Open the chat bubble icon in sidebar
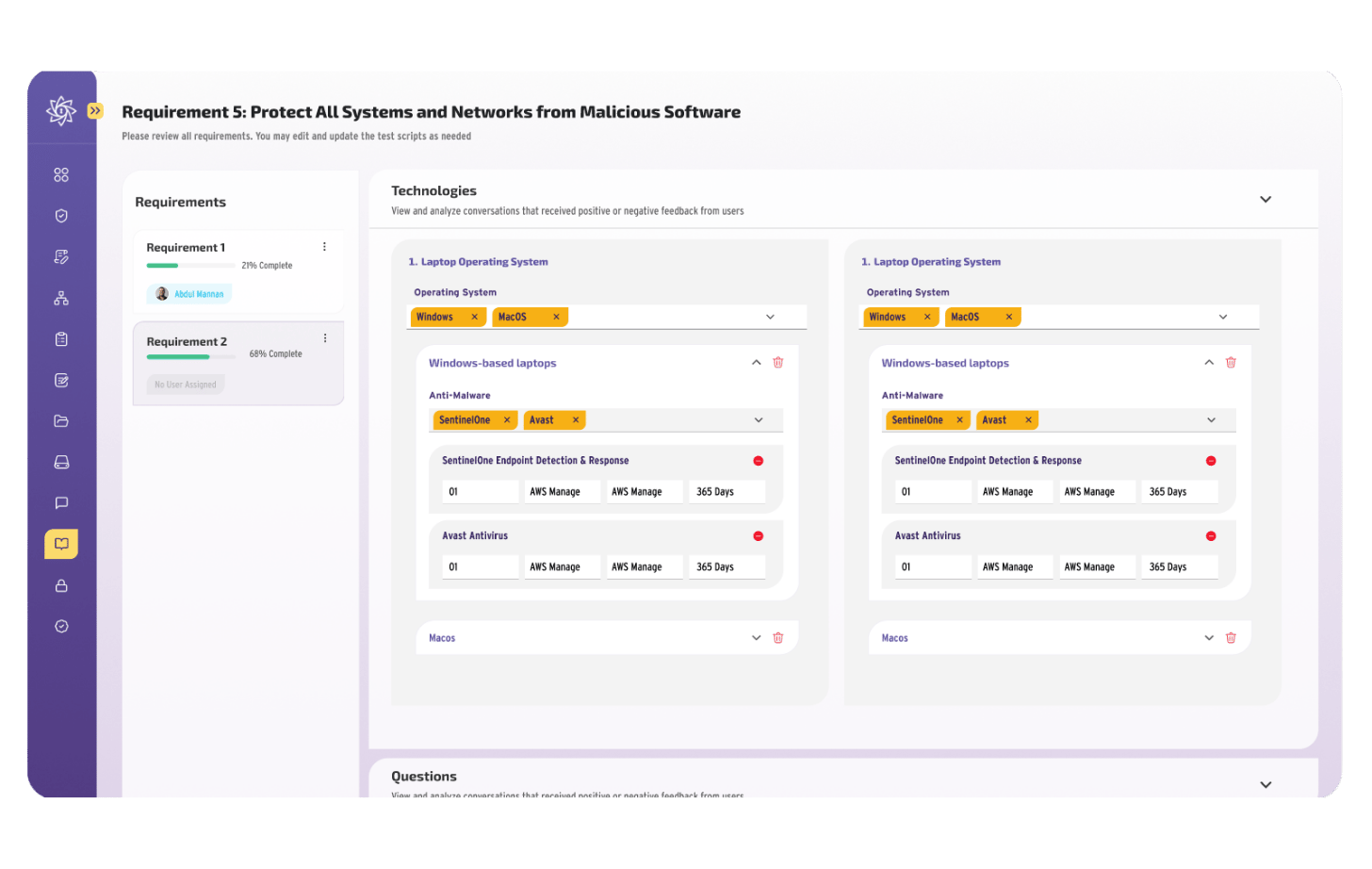 click(61, 503)
